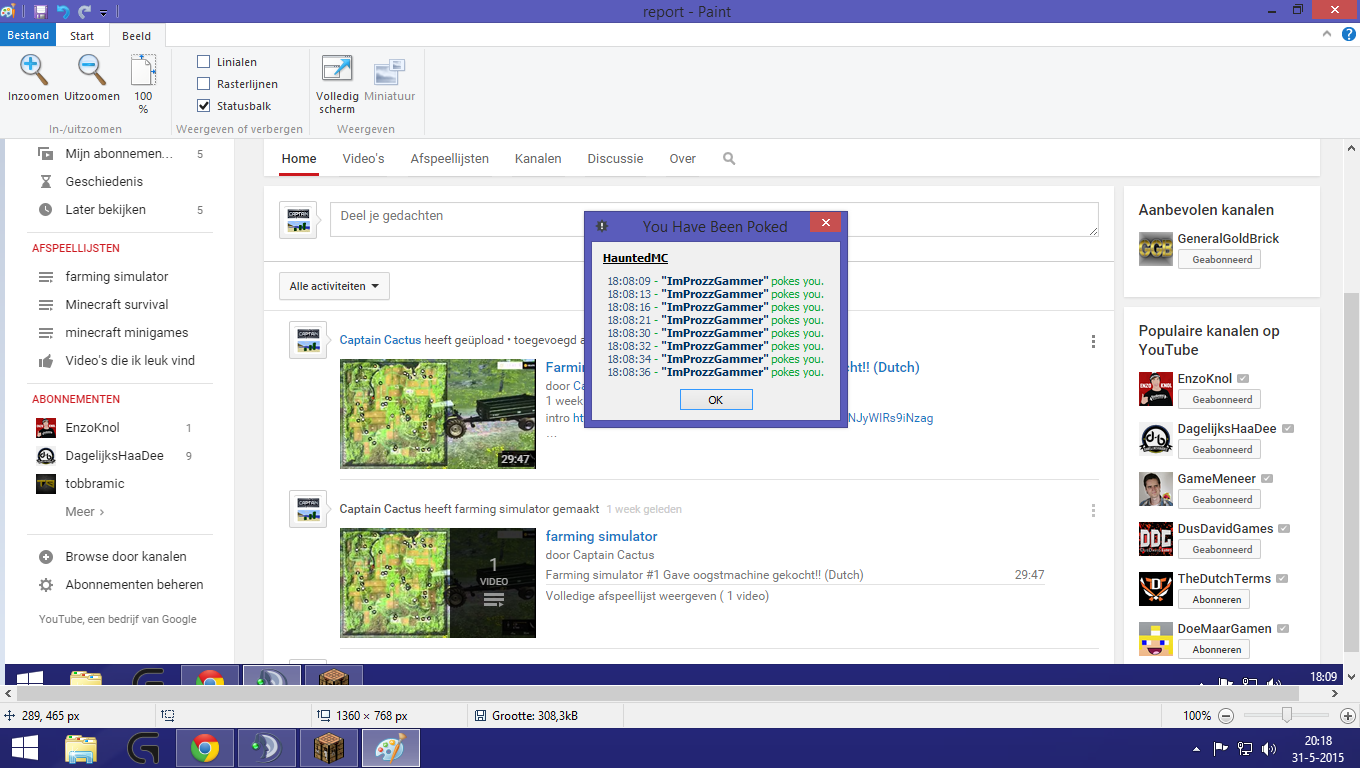Click the Inzoomen magnifier tool
Image resolution: width=1360 pixels, height=768 pixels.
pyautogui.click(x=33, y=78)
